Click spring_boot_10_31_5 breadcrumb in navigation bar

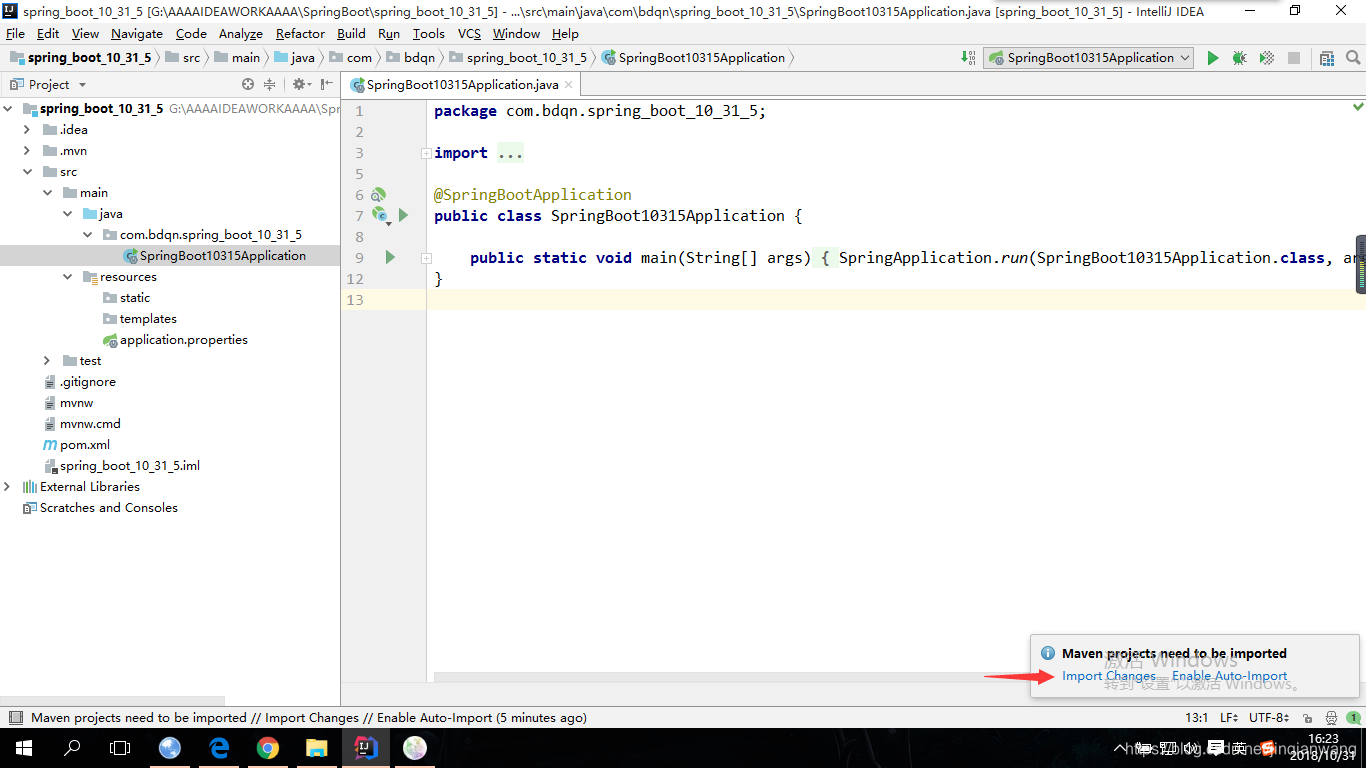pyautogui.click(x=518, y=58)
